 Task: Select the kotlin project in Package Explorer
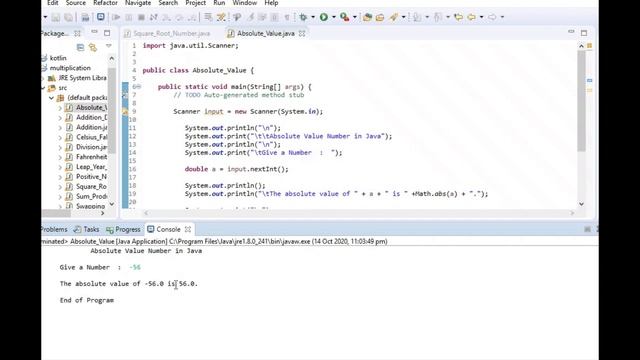[58, 58]
